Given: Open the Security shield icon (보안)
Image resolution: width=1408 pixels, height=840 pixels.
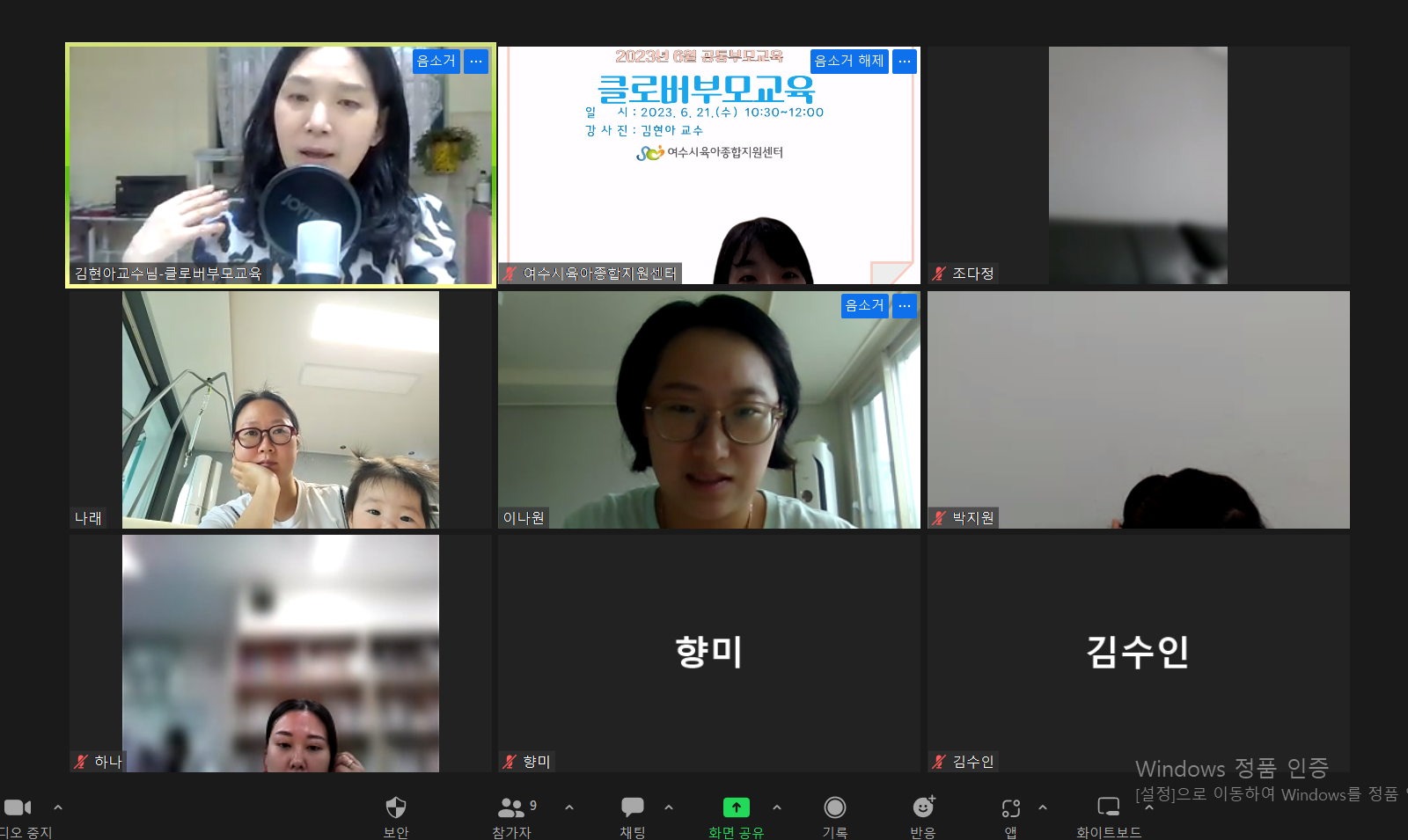Looking at the screenshot, I should [x=396, y=807].
